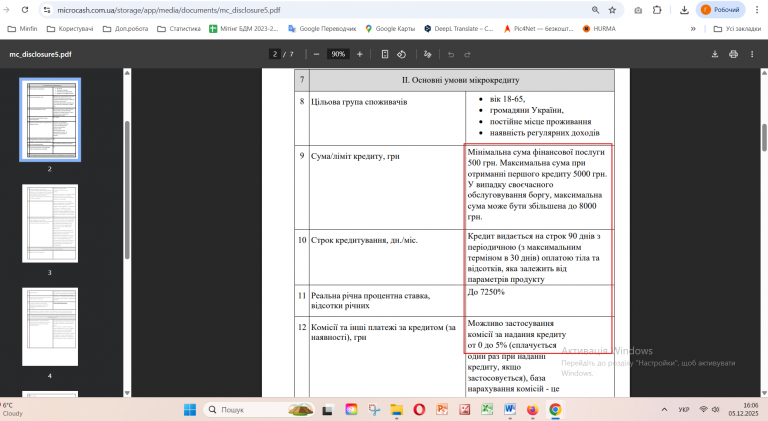Reload the page with the refresh icon

25,10
